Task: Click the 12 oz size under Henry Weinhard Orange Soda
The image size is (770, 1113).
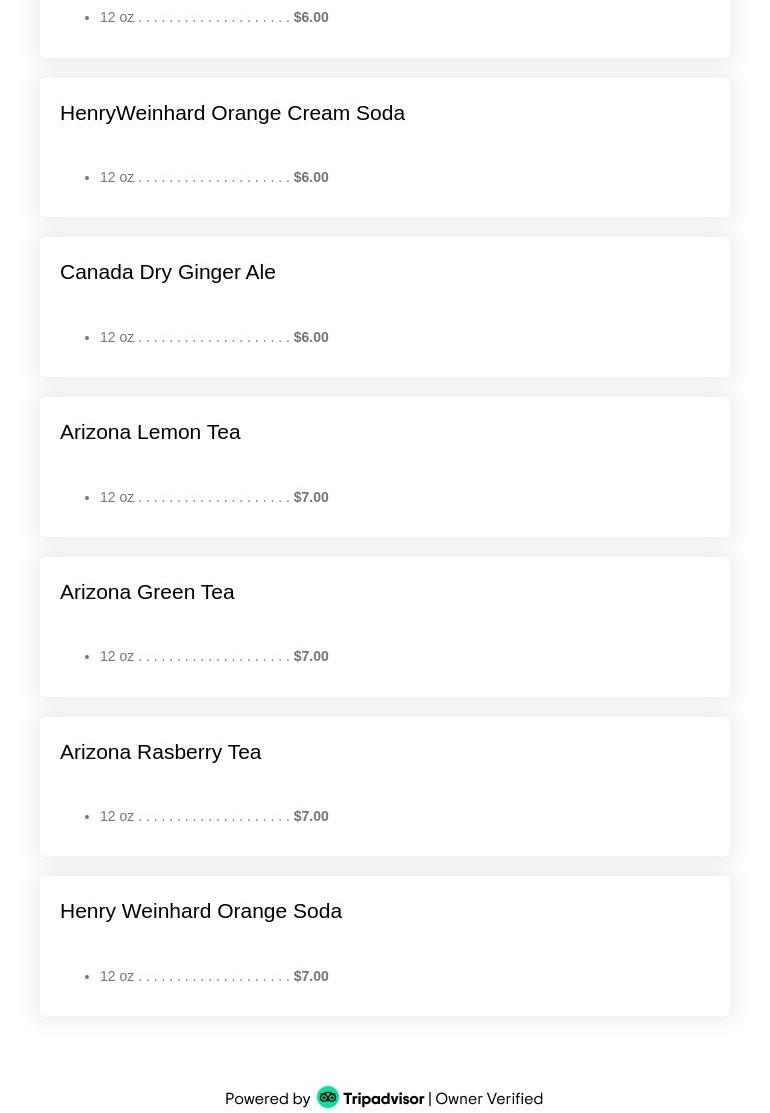Action: click(117, 976)
